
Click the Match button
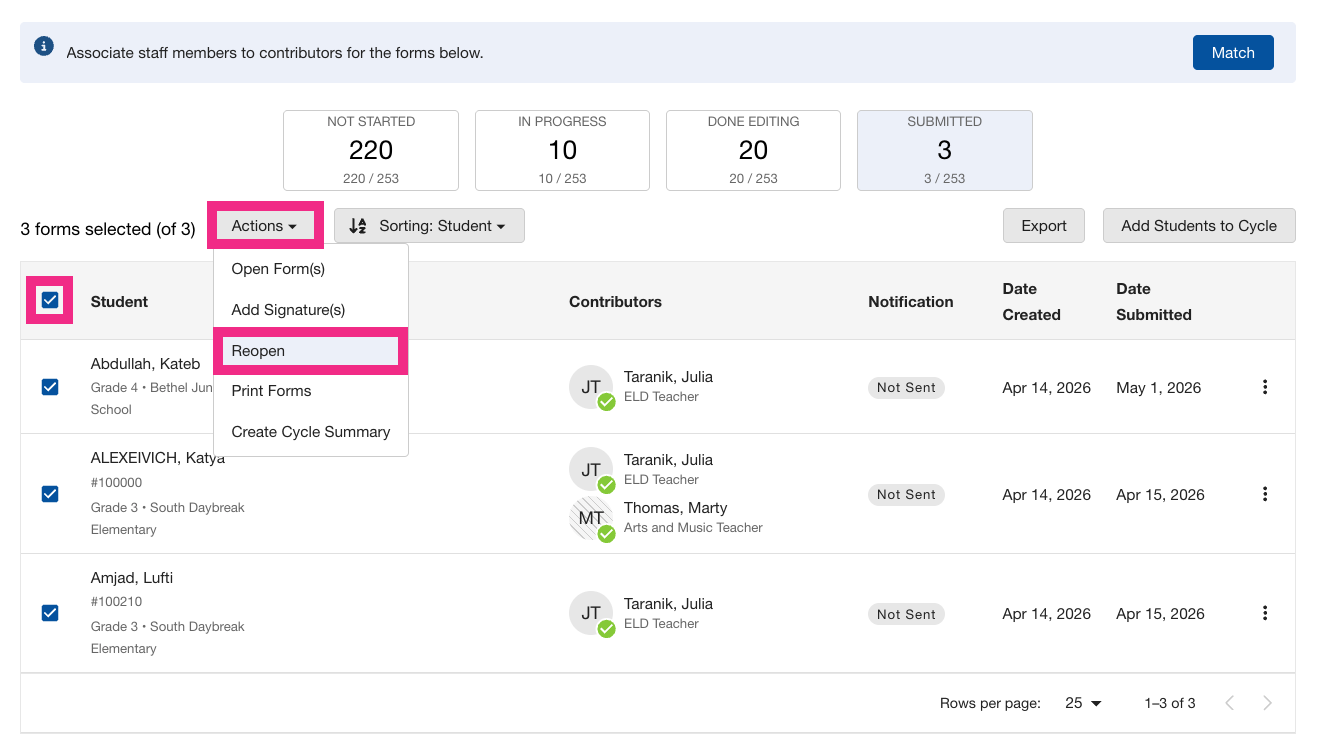coord(1233,53)
